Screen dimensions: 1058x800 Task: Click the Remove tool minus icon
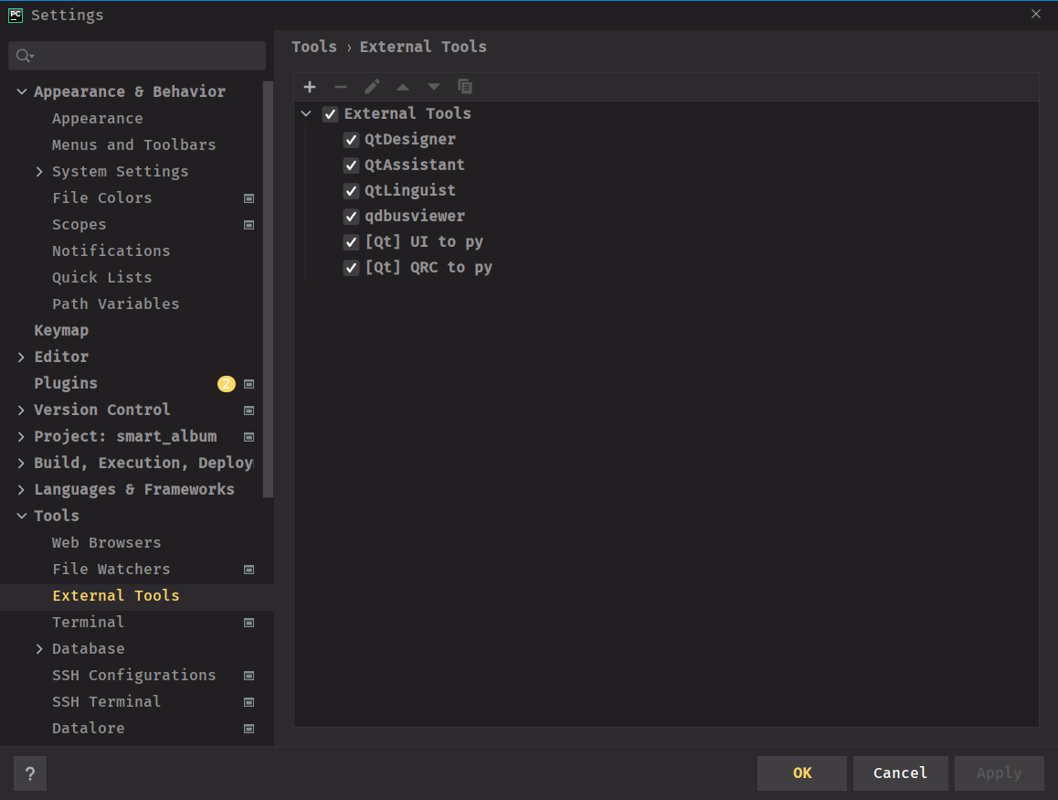pyautogui.click(x=341, y=87)
